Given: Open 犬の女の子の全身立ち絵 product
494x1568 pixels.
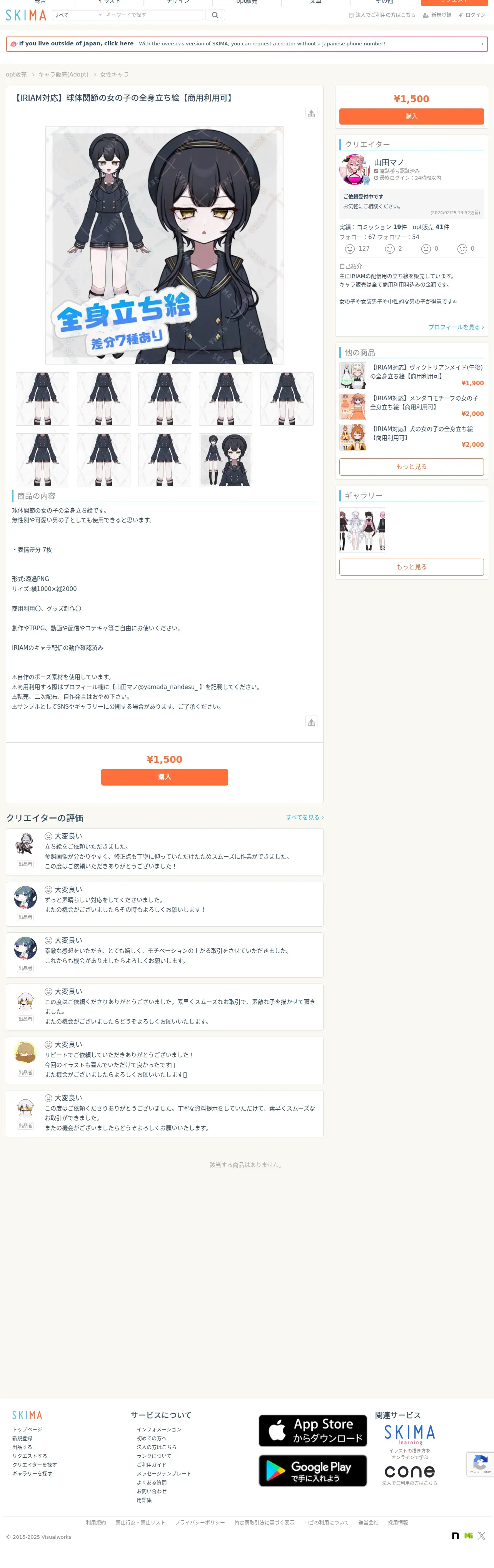Looking at the screenshot, I should click(x=411, y=437).
